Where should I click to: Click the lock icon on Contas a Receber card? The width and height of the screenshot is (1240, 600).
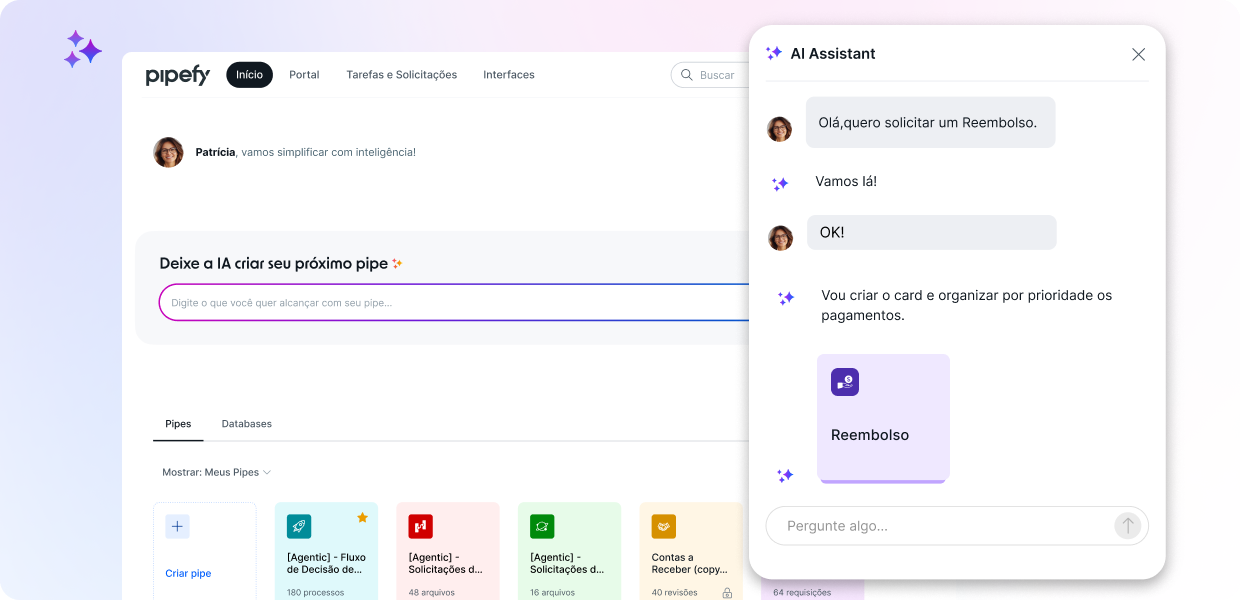pyautogui.click(x=727, y=593)
